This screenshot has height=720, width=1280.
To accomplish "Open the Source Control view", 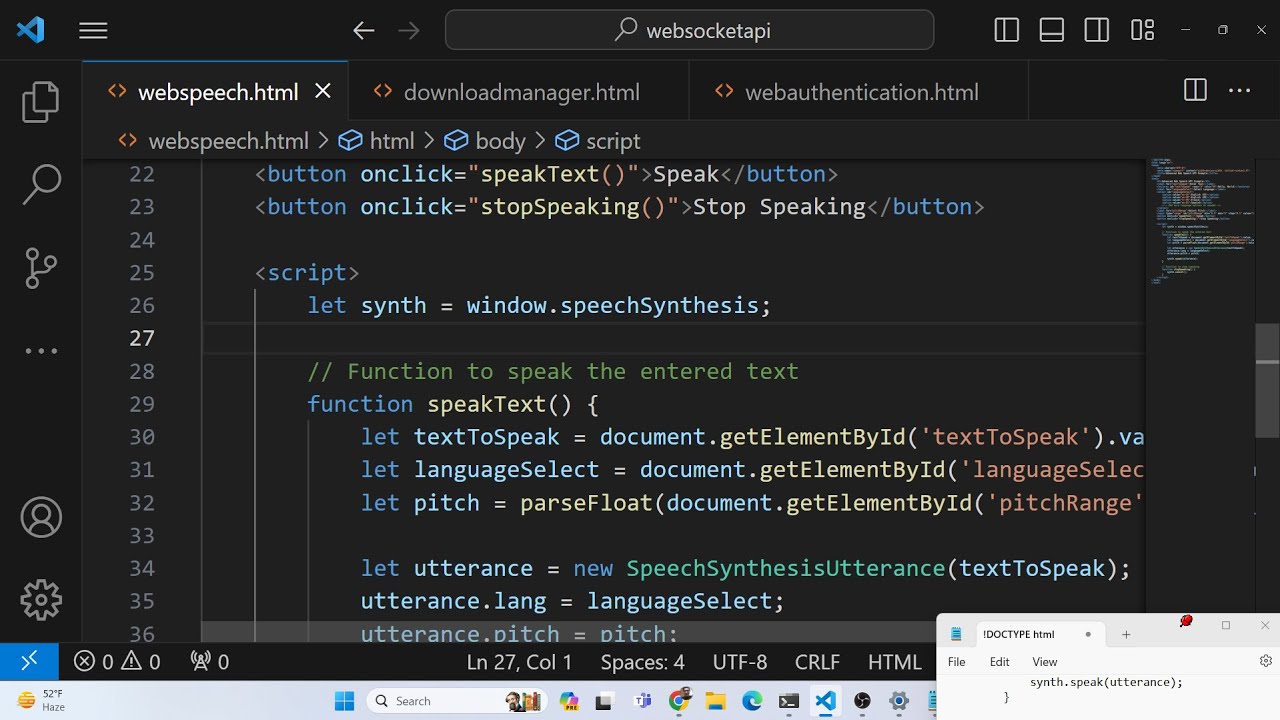I will point(41,268).
